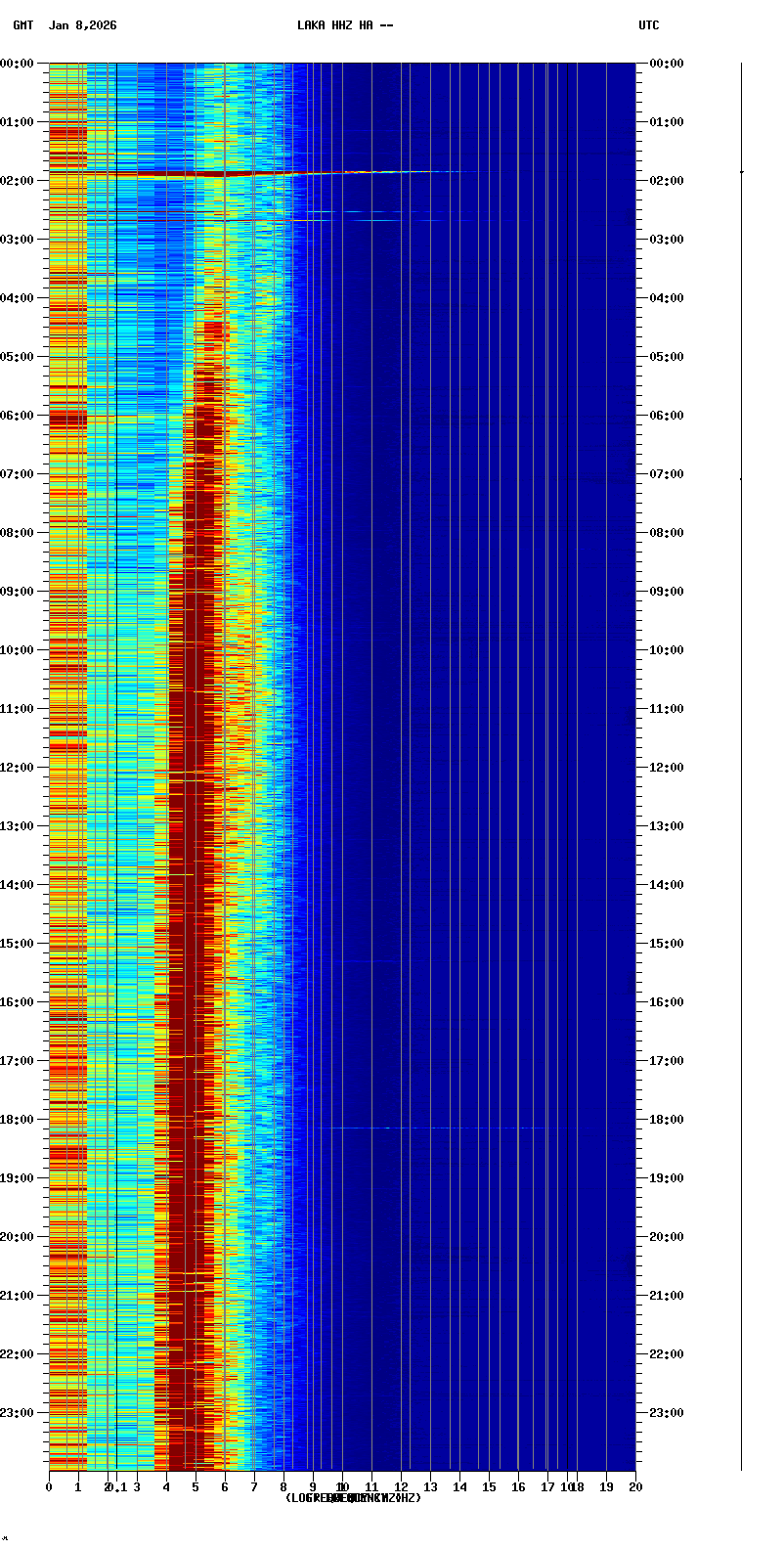The height and width of the screenshot is (1549, 784).
Task: Click the frequency axis caption below the plot
Action: tap(353, 1498)
